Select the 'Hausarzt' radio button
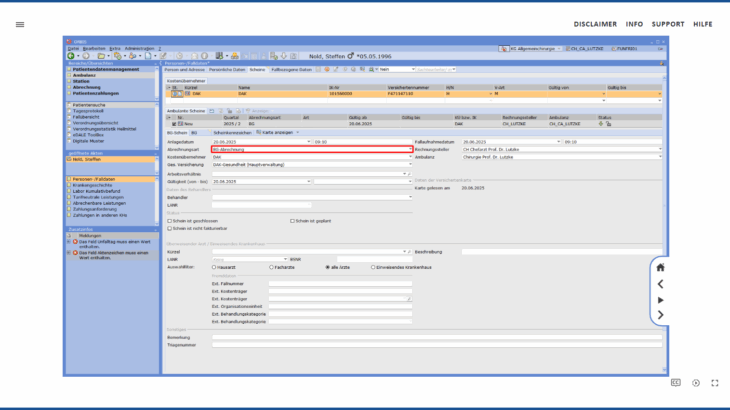This screenshot has width=730, height=410. (214, 267)
